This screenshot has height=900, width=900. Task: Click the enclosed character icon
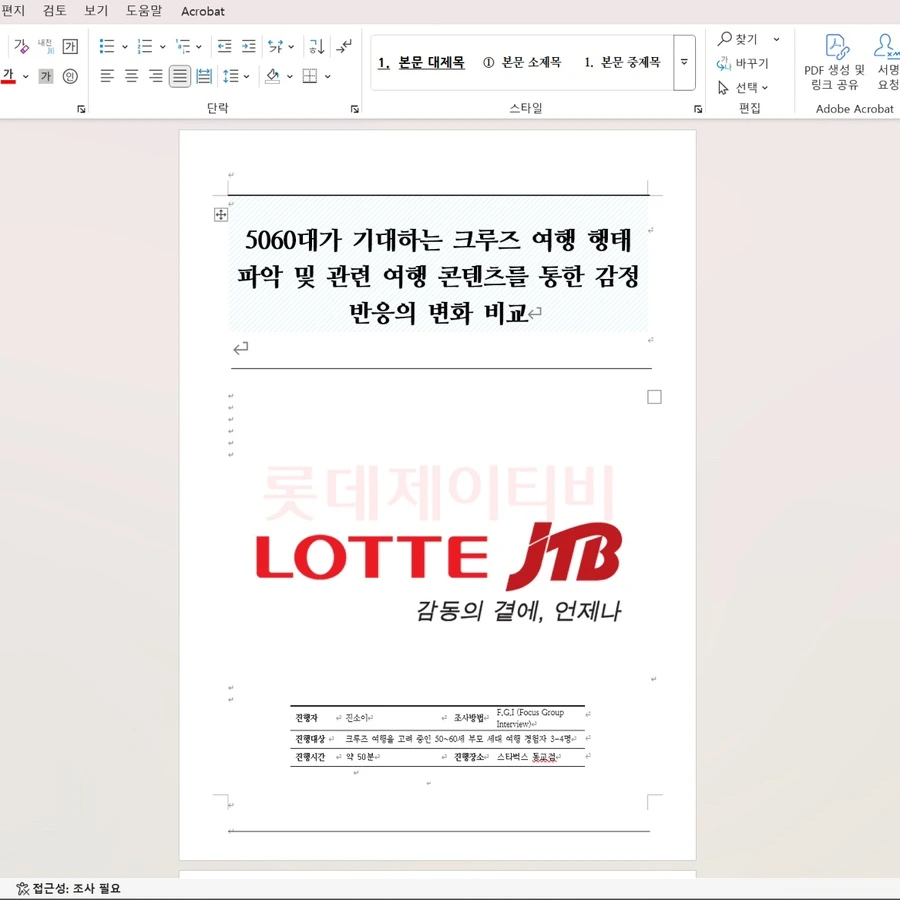click(70, 76)
